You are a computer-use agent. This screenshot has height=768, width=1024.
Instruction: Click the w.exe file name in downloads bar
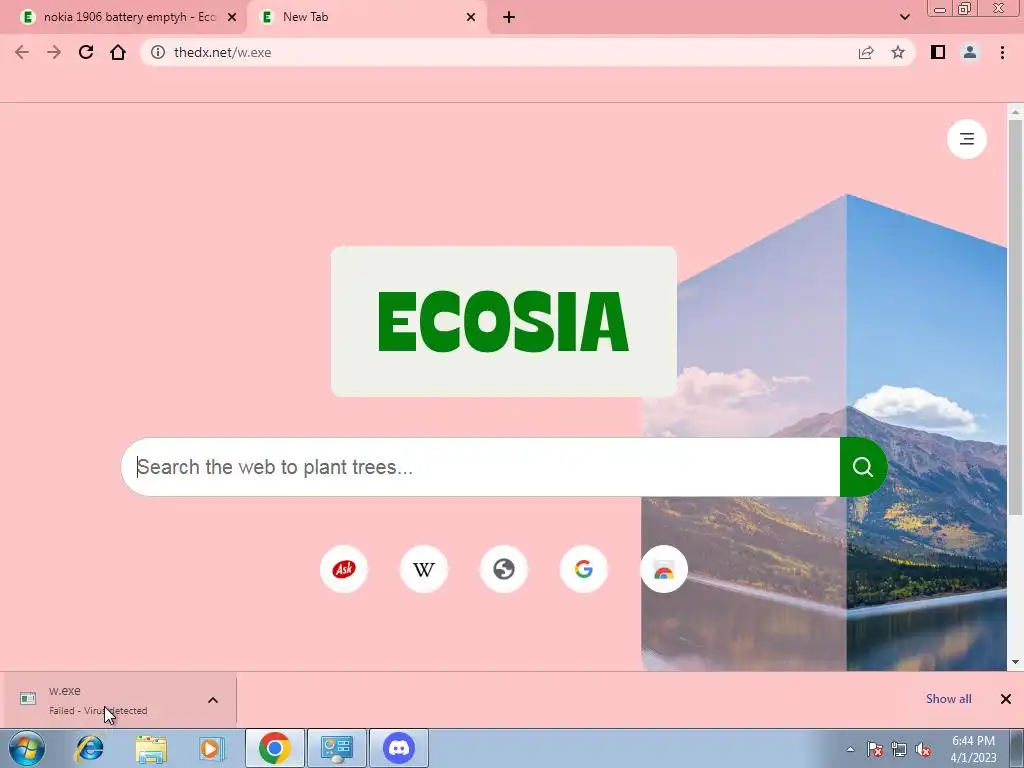(65, 690)
